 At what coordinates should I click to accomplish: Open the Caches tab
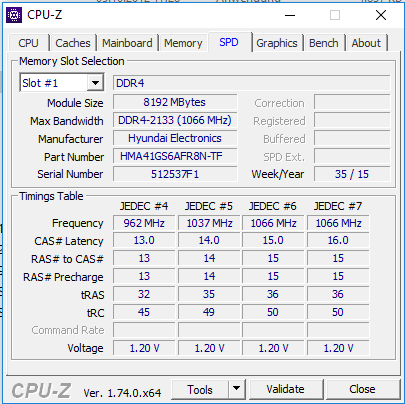click(x=73, y=43)
